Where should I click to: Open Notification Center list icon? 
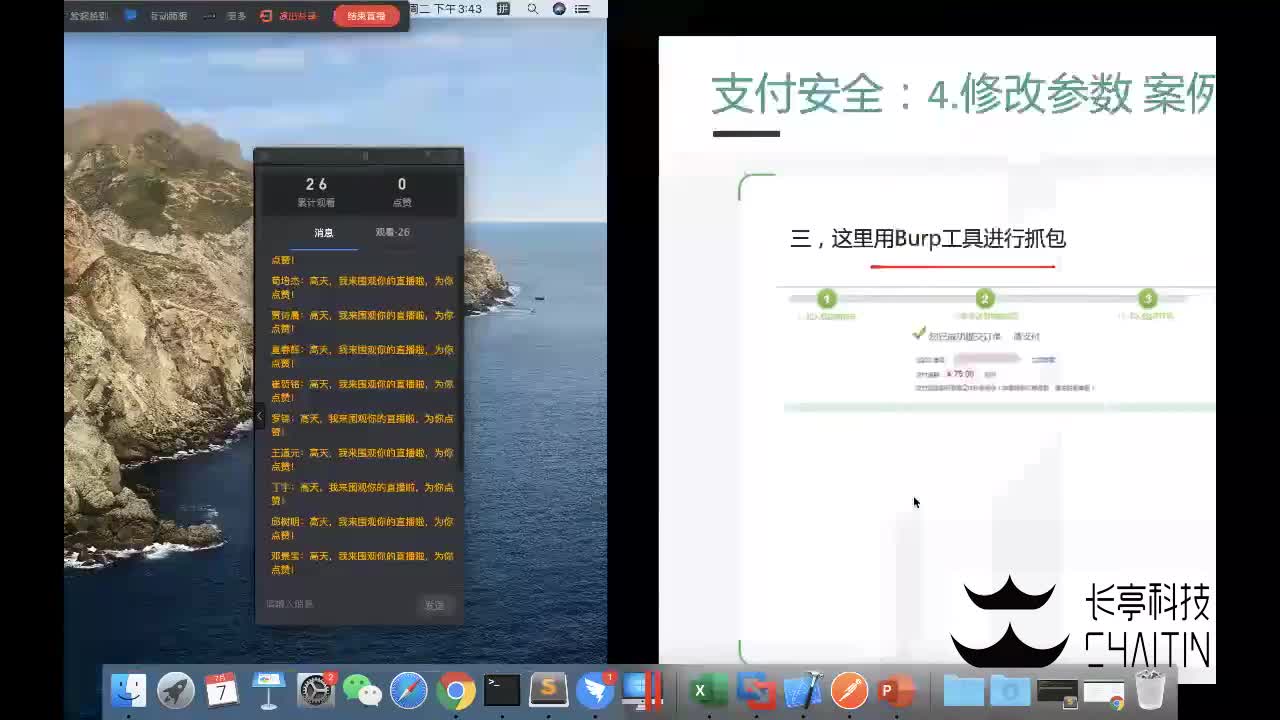coord(582,9)
